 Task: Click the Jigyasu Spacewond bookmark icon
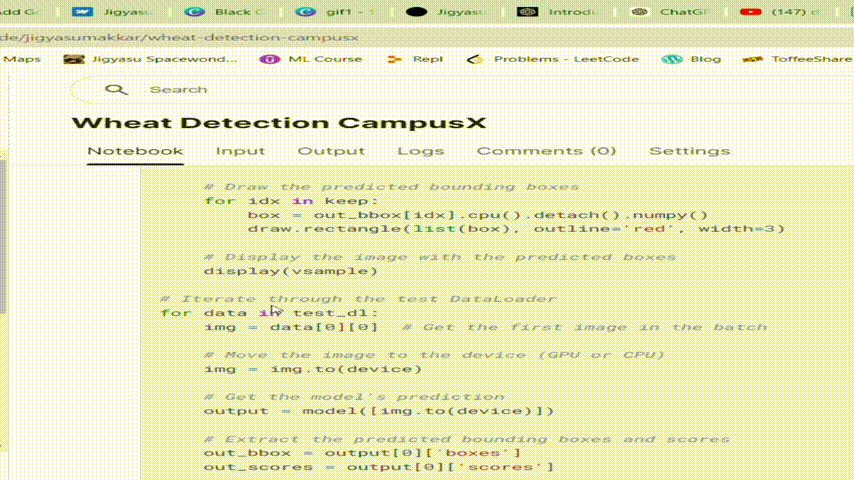[x=74, y=59]
